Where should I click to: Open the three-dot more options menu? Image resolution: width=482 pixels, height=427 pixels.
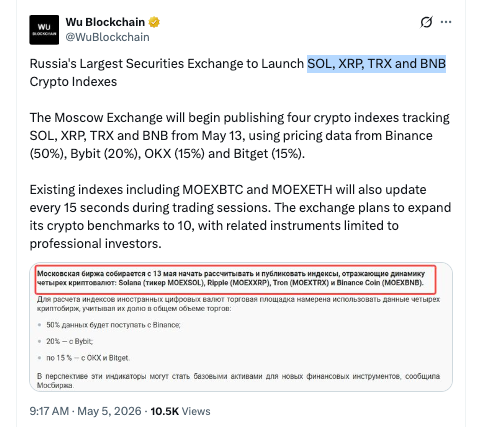point(446,22)
